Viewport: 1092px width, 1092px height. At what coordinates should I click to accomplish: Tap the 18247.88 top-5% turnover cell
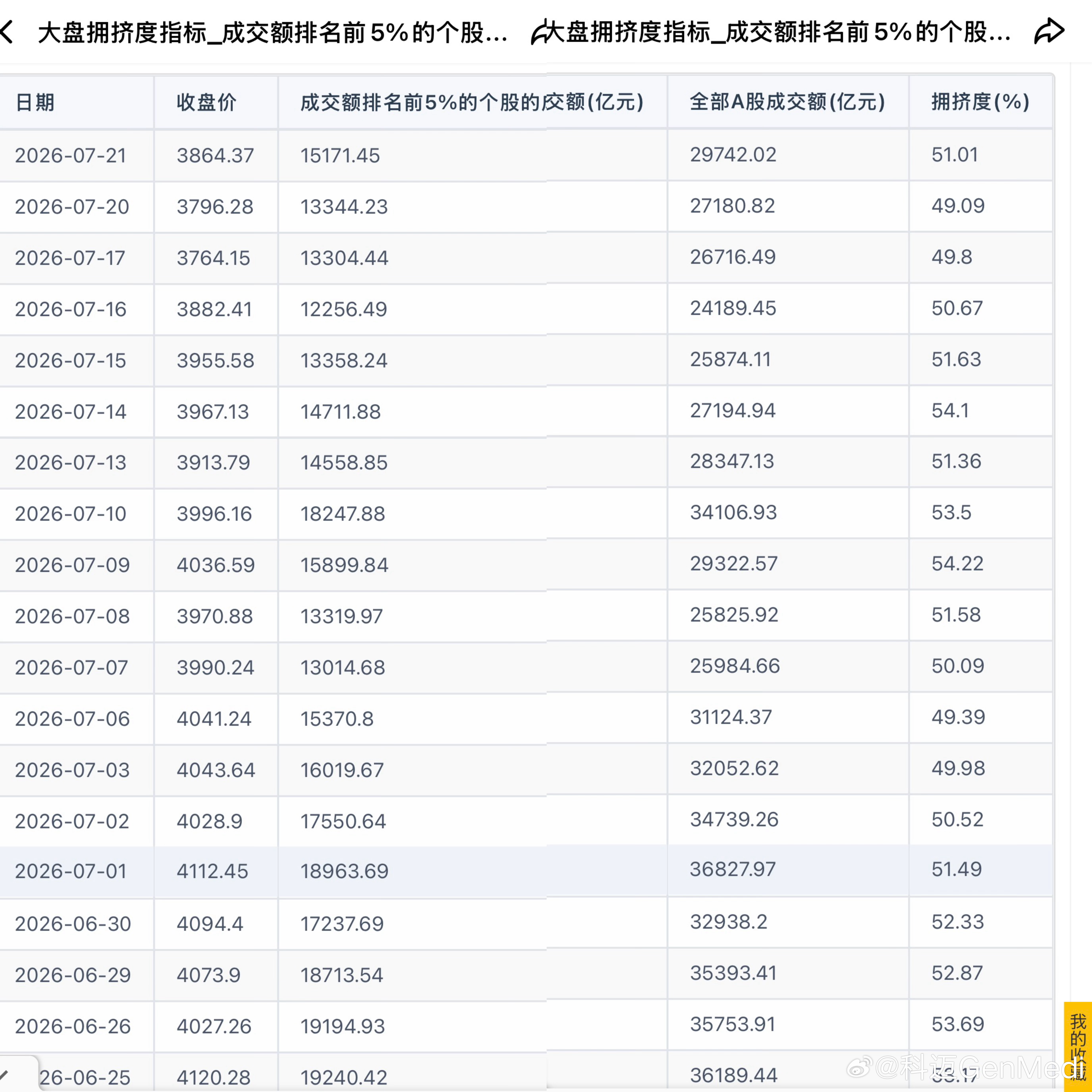[342, 514]
